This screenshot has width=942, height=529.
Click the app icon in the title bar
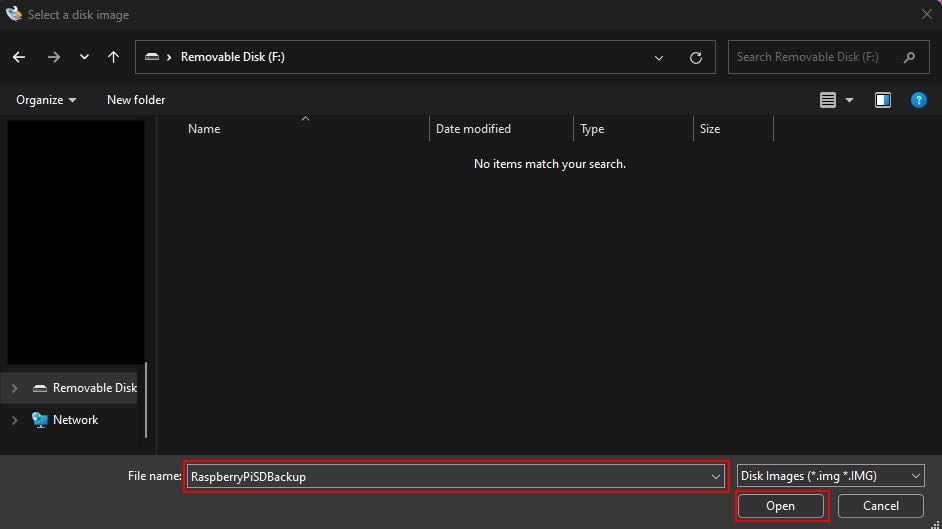(x=14, y=14)
